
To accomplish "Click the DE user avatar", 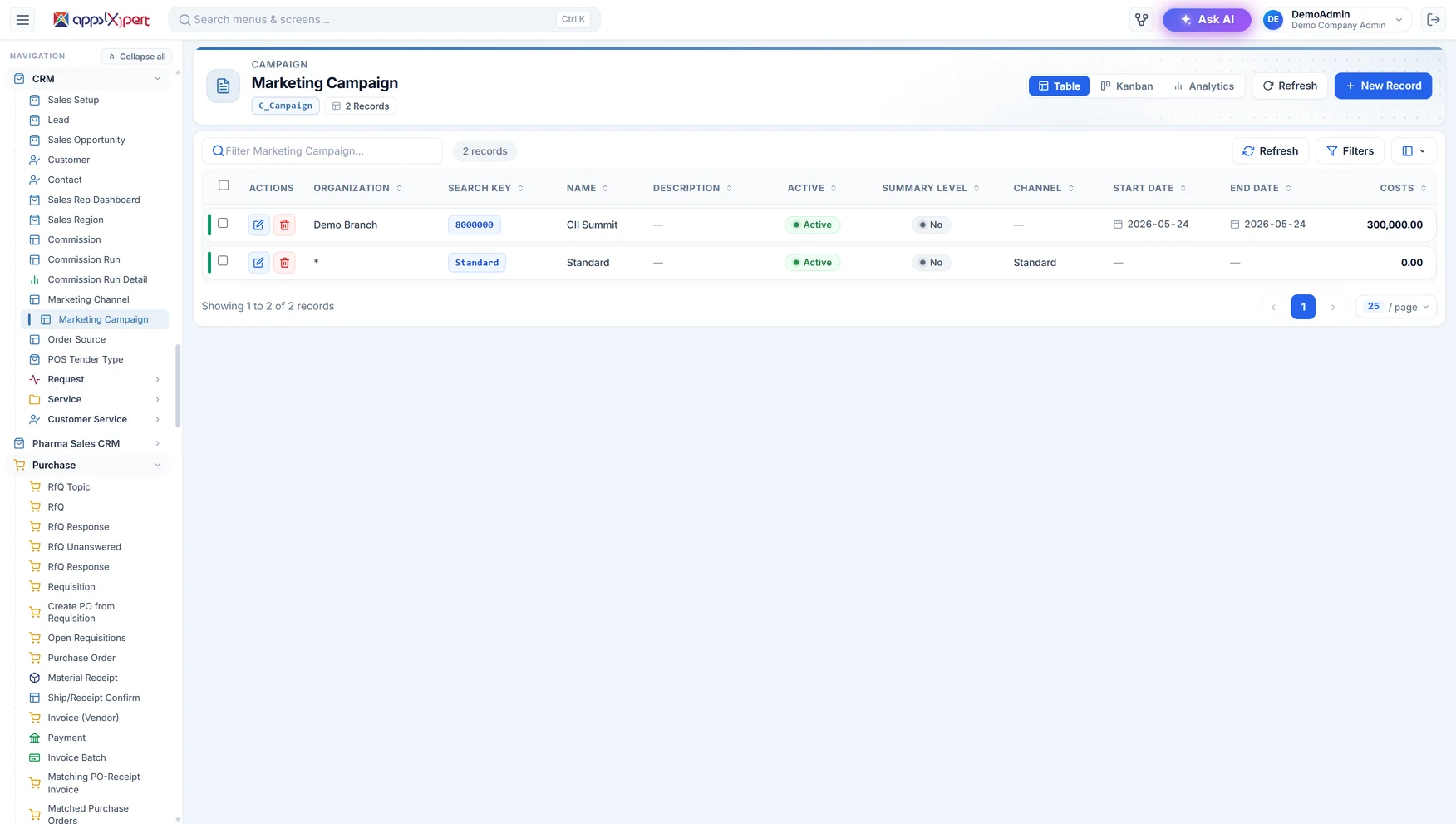I will 1272,20.
